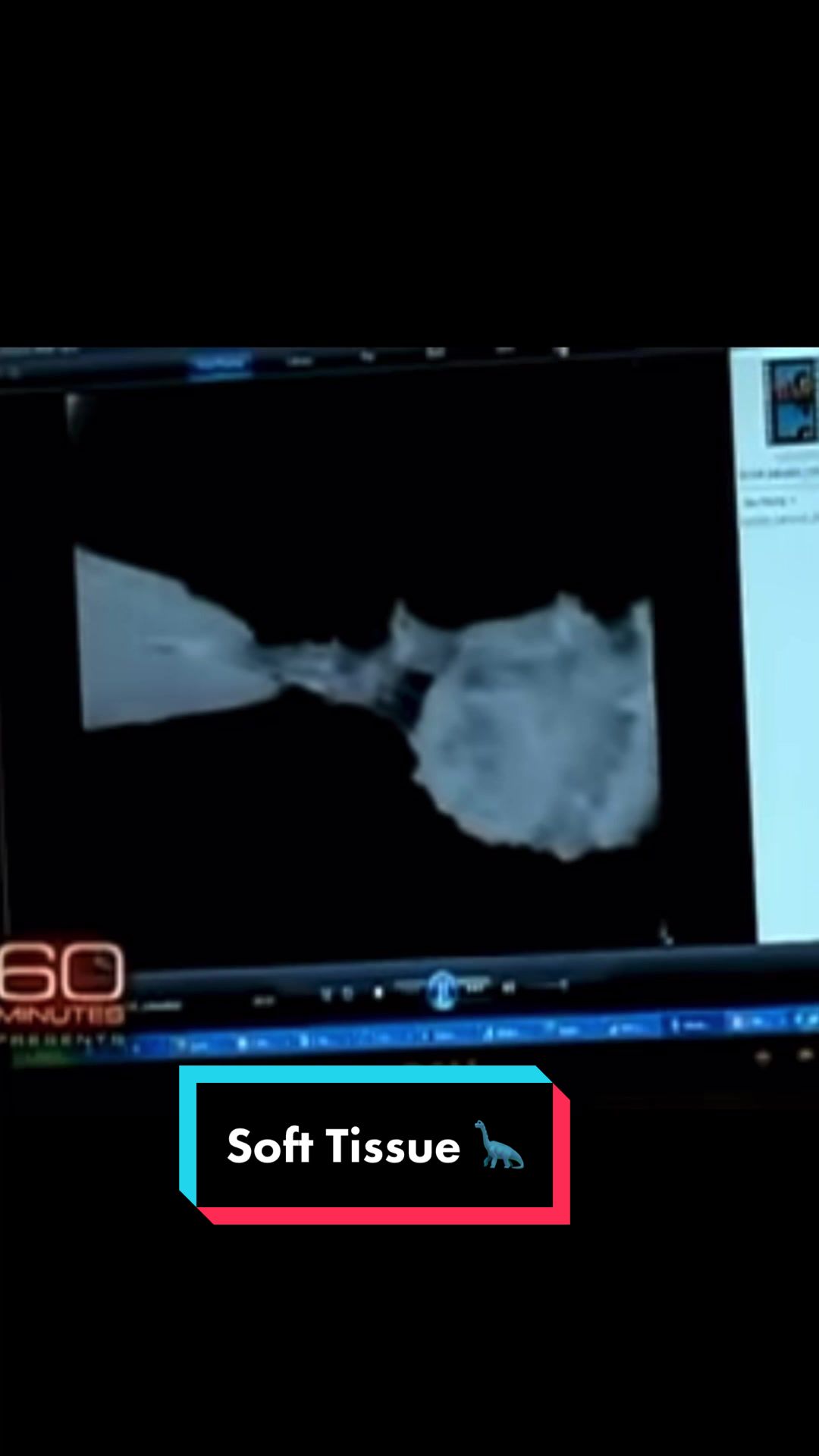Tap the Soft Tissue caption sticker
Screen dimensions: 819x1456
click(x=375, y=1144)
